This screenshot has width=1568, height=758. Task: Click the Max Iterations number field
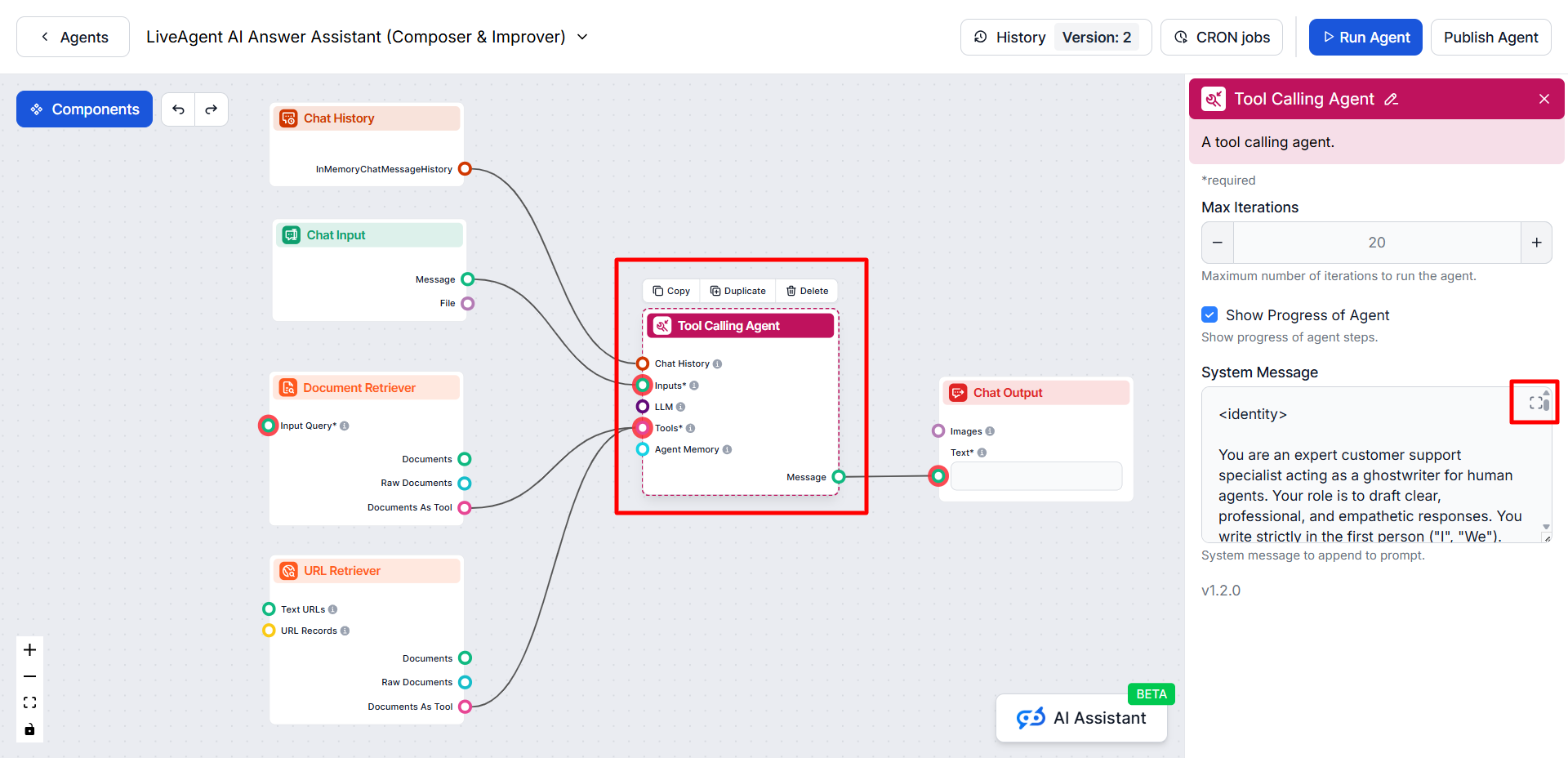pyautogui.click(x=1377, y=243)
